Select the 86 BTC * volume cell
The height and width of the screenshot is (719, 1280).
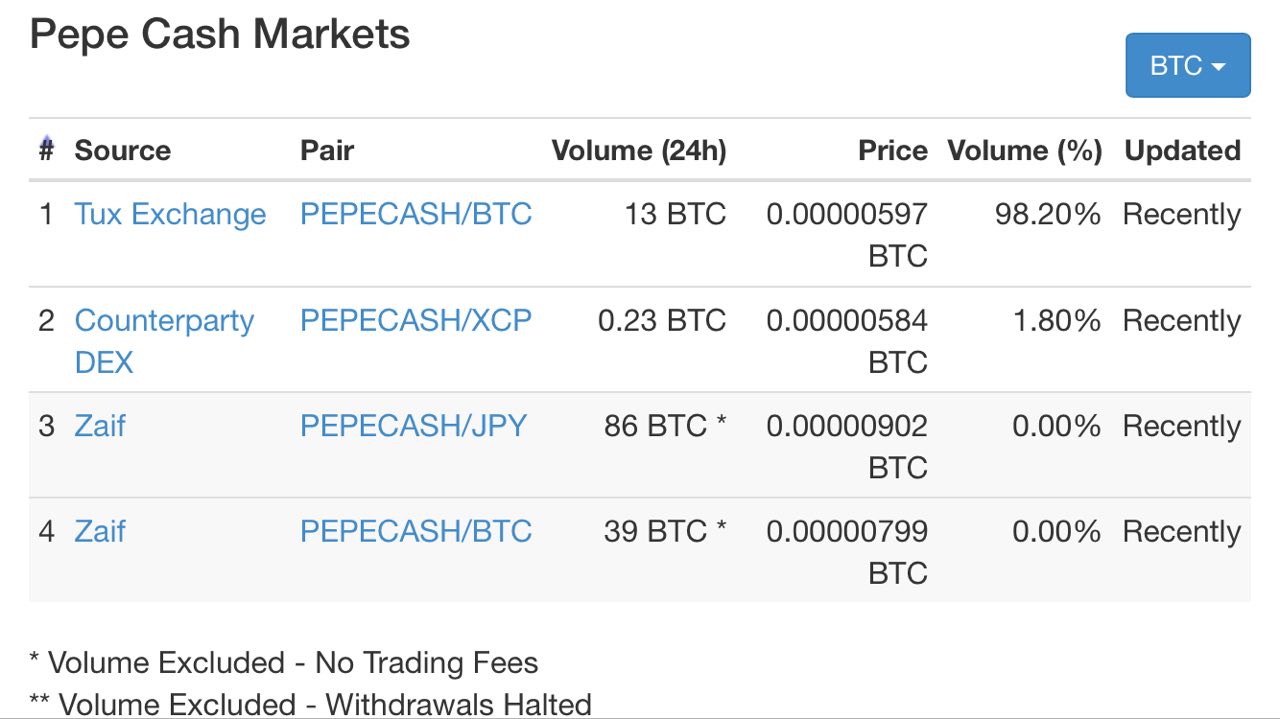tap(665, 426)
